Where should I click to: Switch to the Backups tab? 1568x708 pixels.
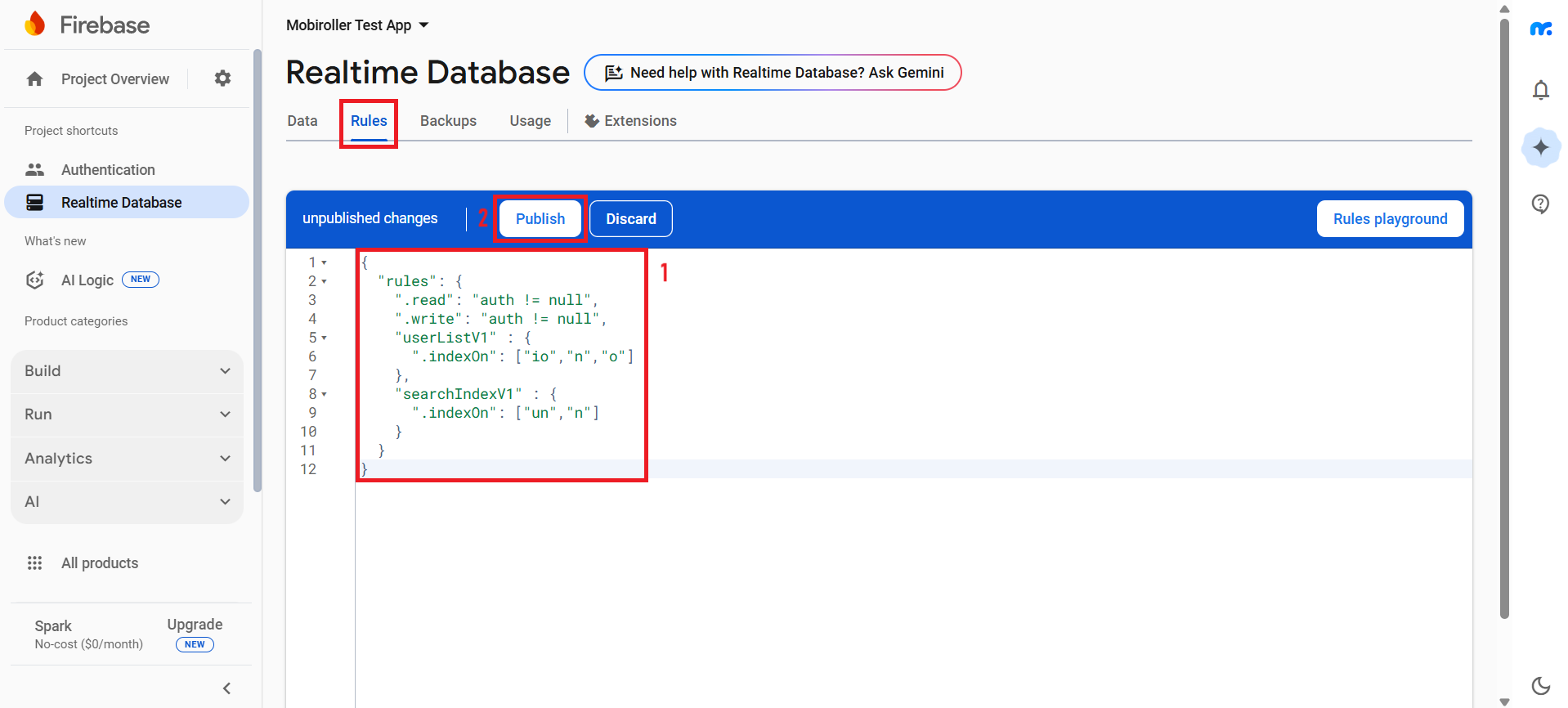pos(448,121)
